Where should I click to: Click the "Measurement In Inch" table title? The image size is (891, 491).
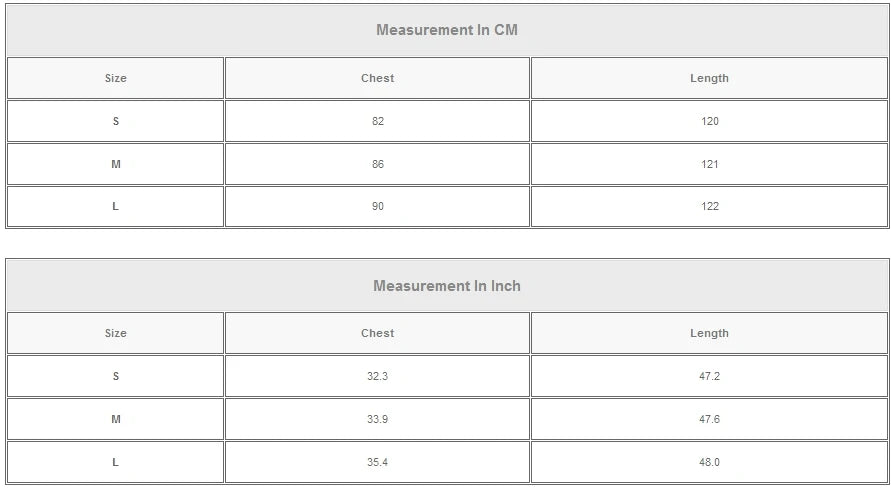tap(446, 286)
